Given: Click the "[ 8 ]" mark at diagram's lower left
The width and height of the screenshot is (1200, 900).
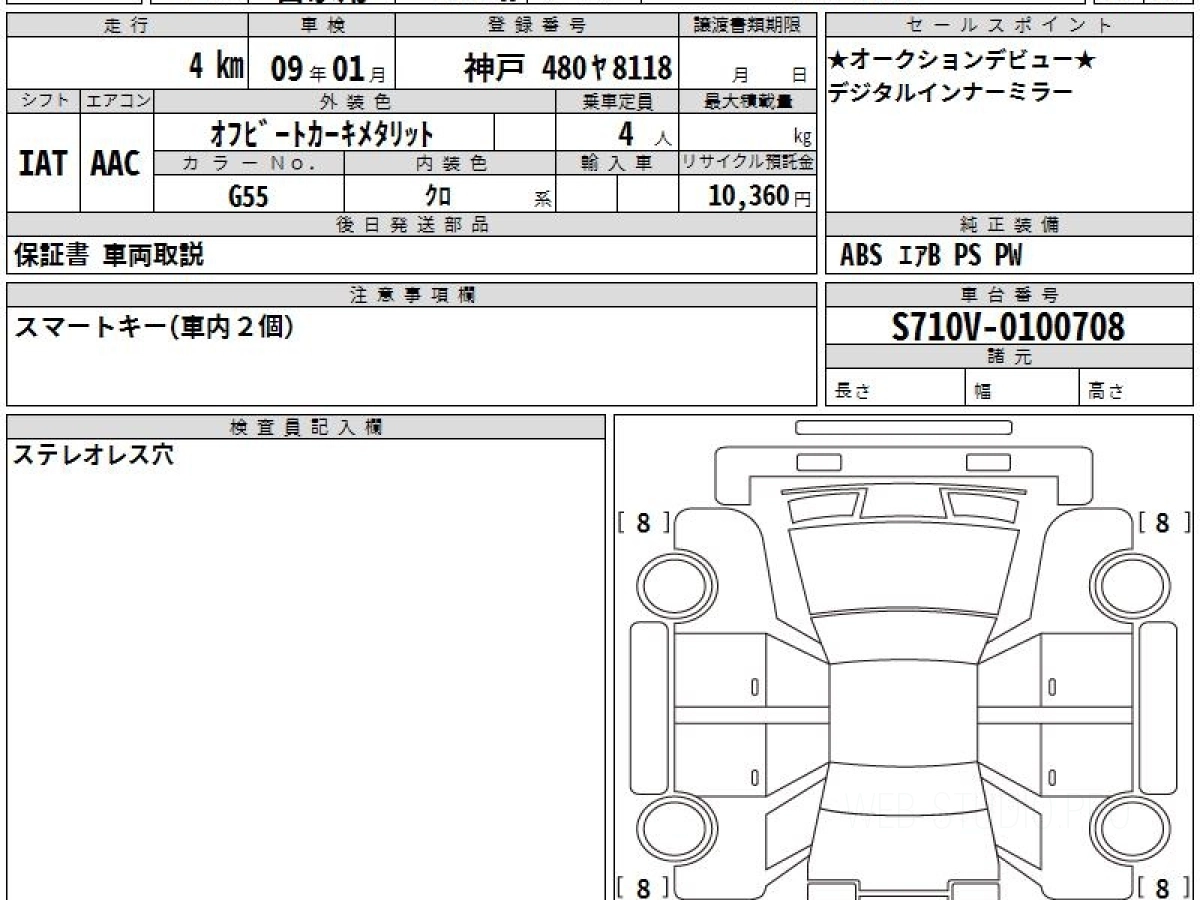Looking at the screenshot, I should tap(643, 886).
